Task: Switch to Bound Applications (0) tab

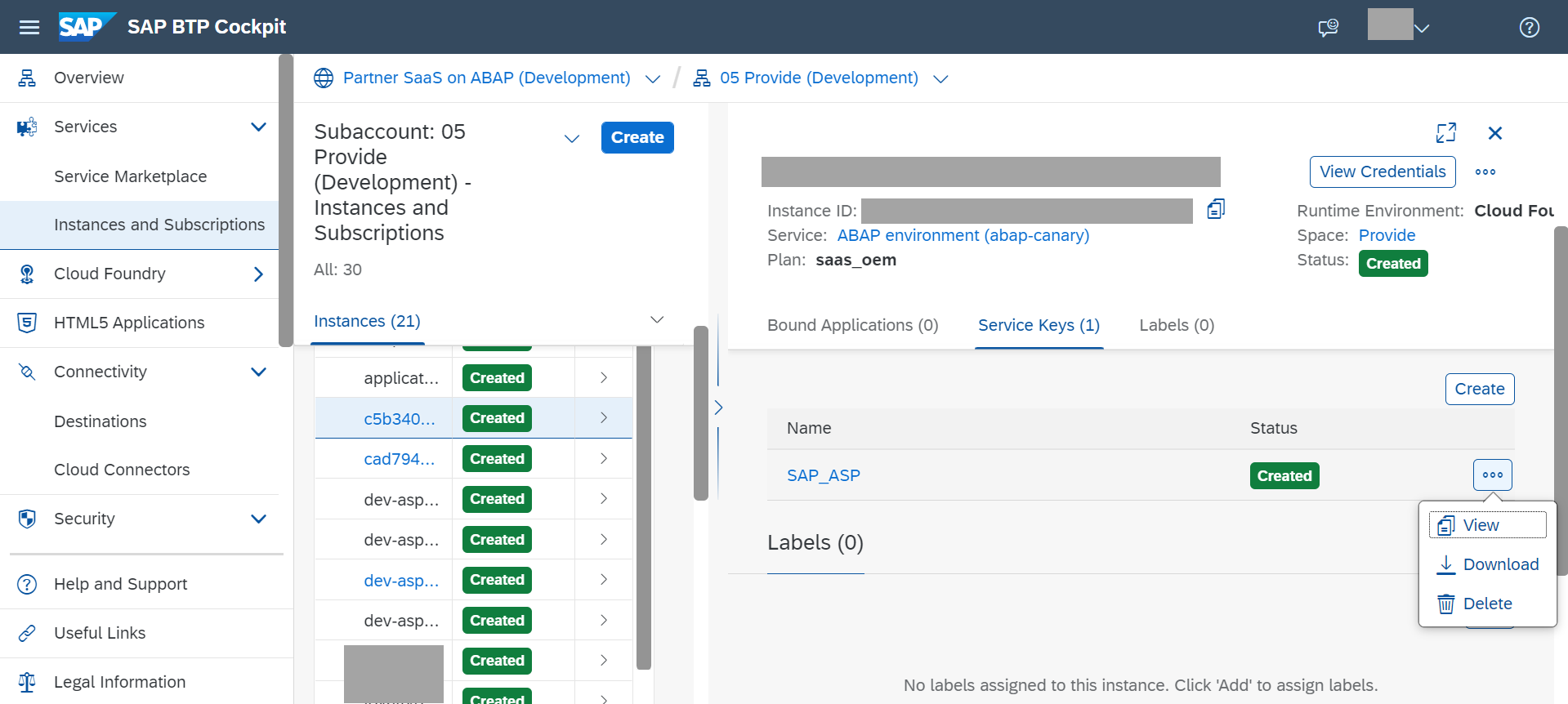Action: pos(852,325)
